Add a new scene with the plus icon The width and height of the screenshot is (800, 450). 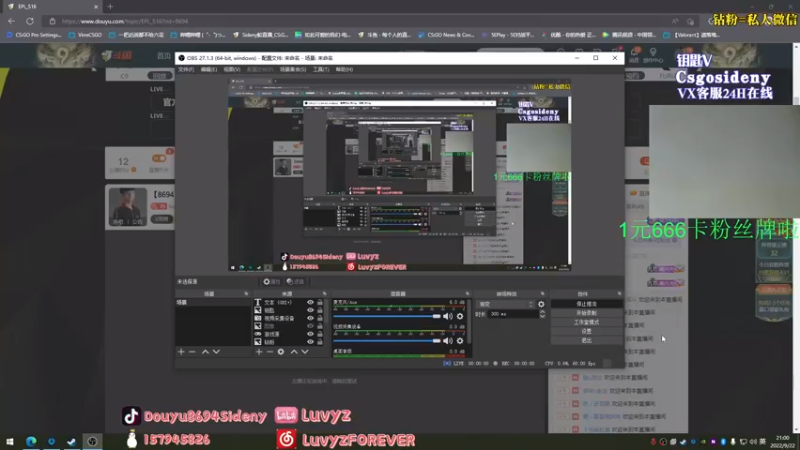click(181, 352)
